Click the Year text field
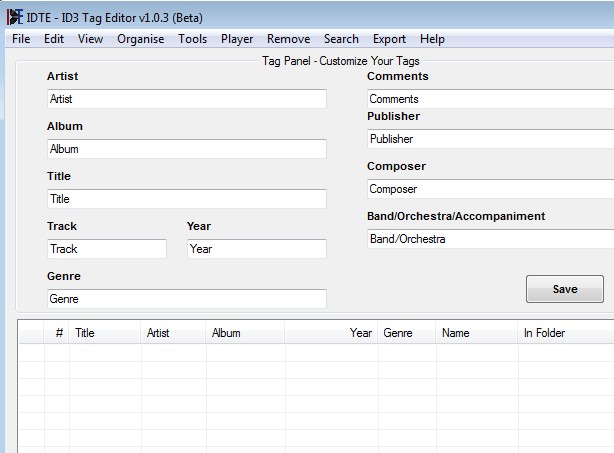 coord(256,249)
